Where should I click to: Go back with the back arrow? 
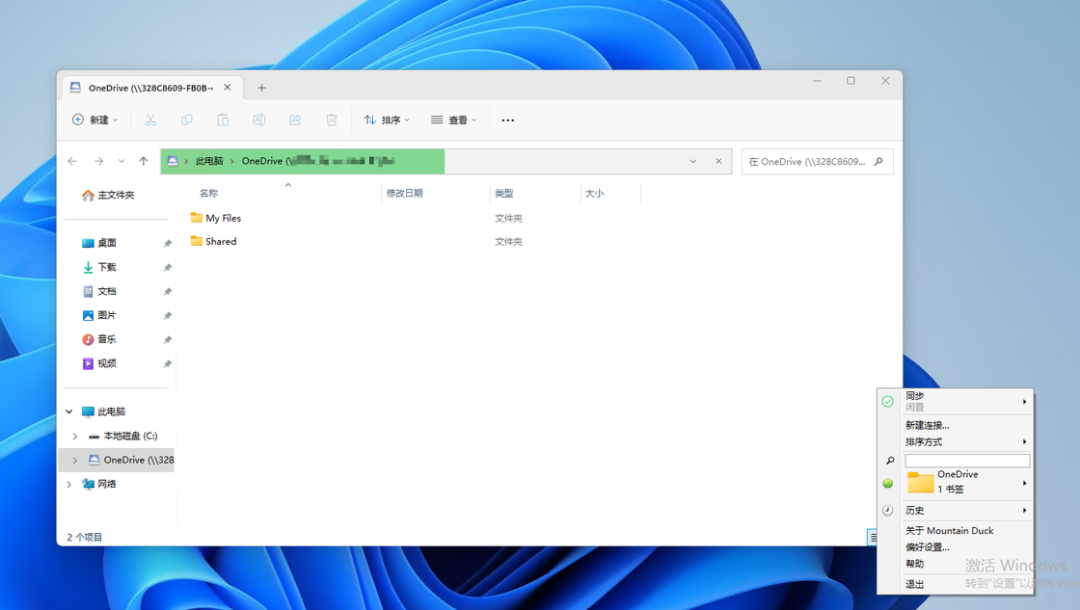click(72, 161)
